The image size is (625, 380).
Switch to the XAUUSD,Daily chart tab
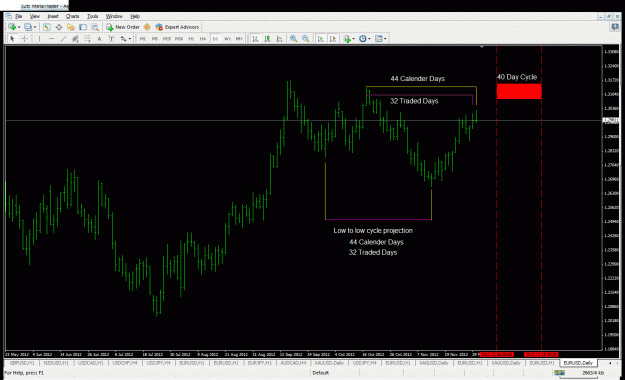(329, 363)
